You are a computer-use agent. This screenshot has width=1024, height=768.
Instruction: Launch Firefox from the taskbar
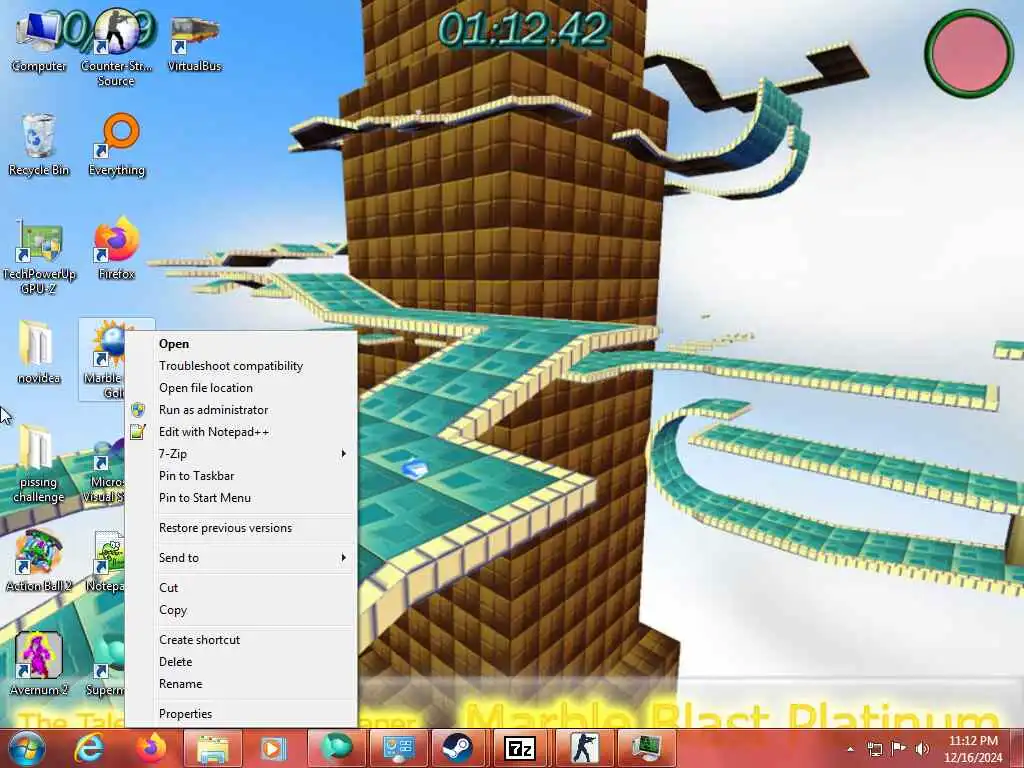(151, 748)
